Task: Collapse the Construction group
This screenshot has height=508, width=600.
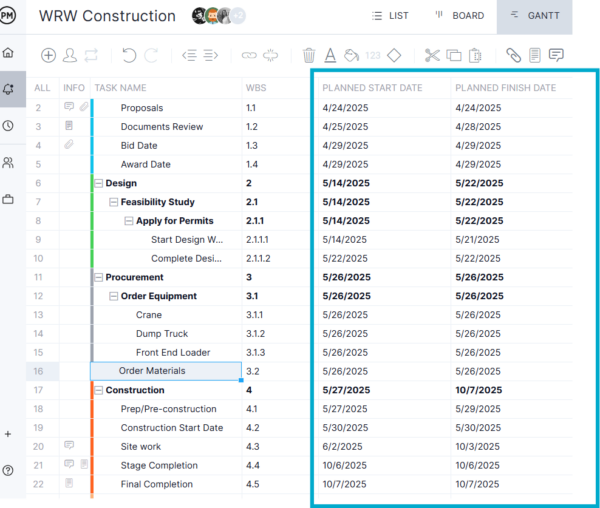Action: [99, 390]
